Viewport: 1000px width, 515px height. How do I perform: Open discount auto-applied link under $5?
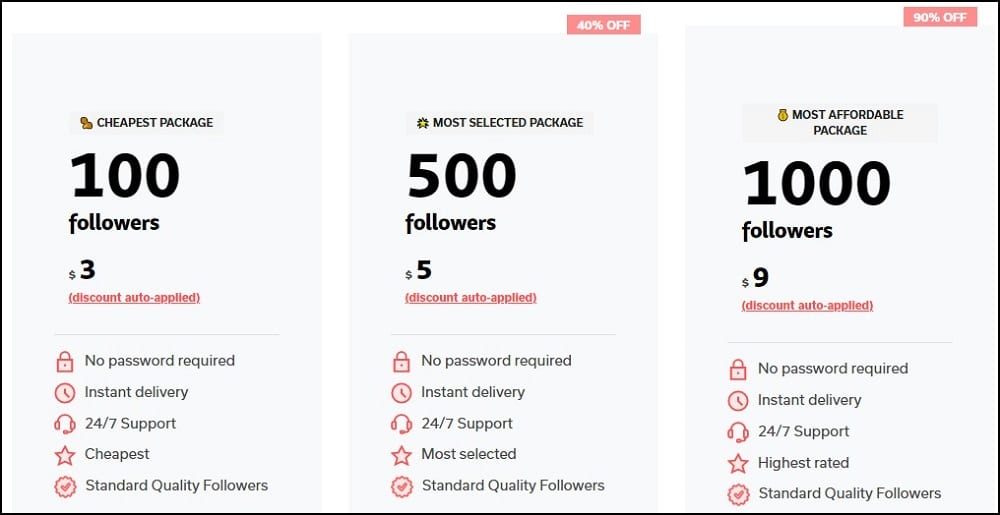tap(471, 298)
